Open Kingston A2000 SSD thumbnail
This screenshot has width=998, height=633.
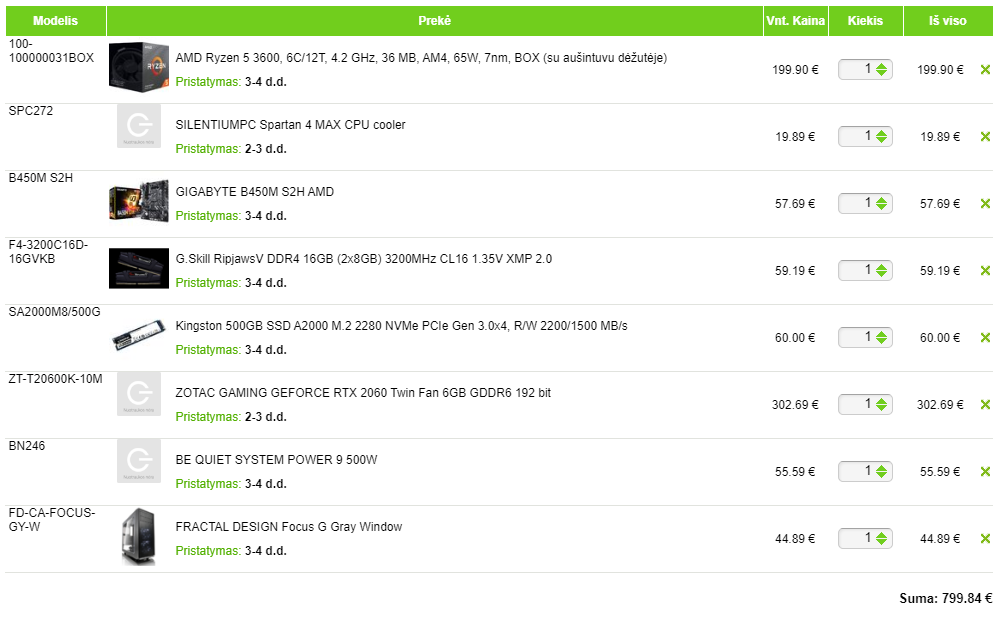(x=139, y=335)
